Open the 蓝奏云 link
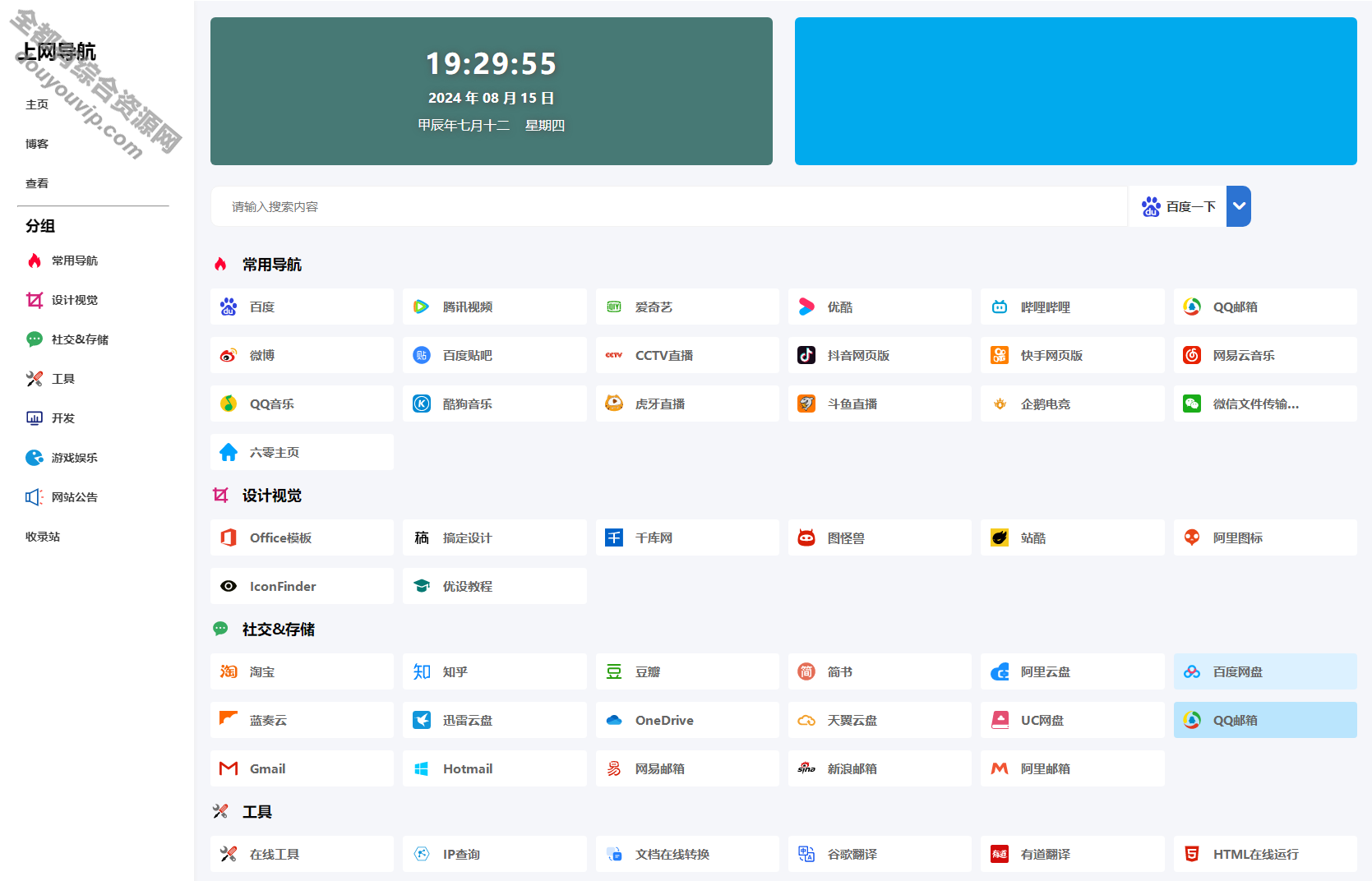This screenshot has width=1372, height=881. 302,720
